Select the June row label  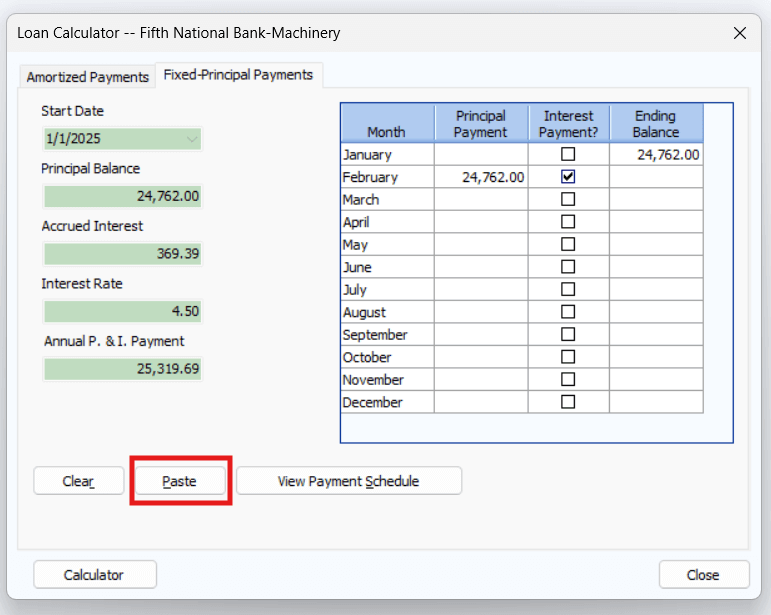point(387,267)
